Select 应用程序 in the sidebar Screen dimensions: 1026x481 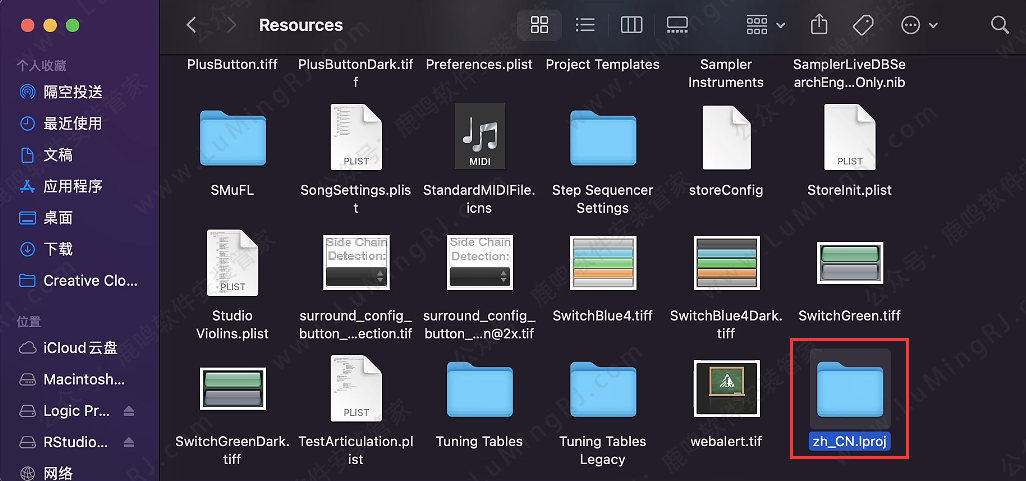click(x=73, y=186)
